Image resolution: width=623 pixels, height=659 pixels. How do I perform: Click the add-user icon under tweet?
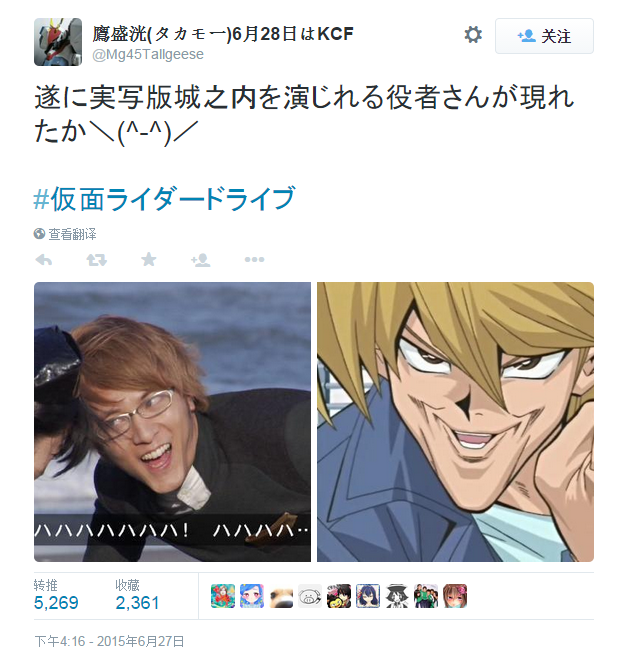[x=201, y=260]
